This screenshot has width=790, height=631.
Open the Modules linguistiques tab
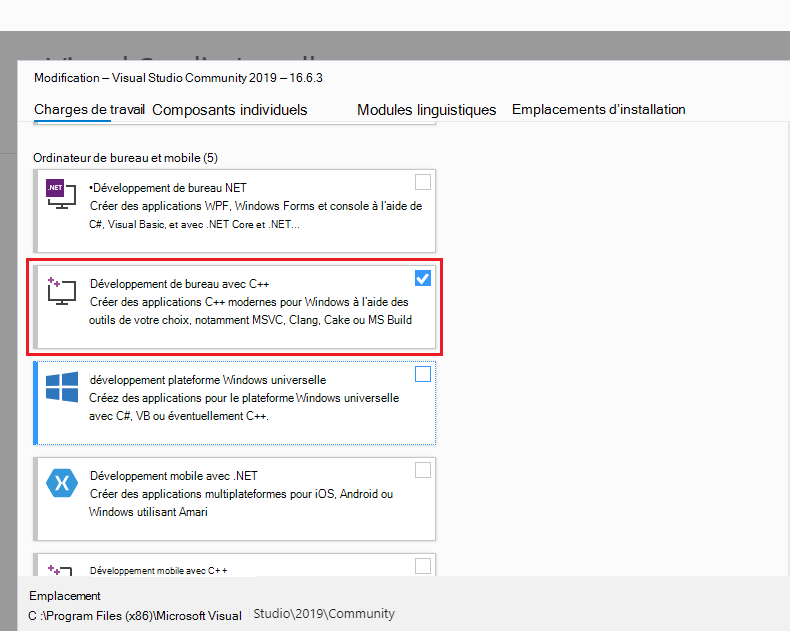tap(427, 110)
